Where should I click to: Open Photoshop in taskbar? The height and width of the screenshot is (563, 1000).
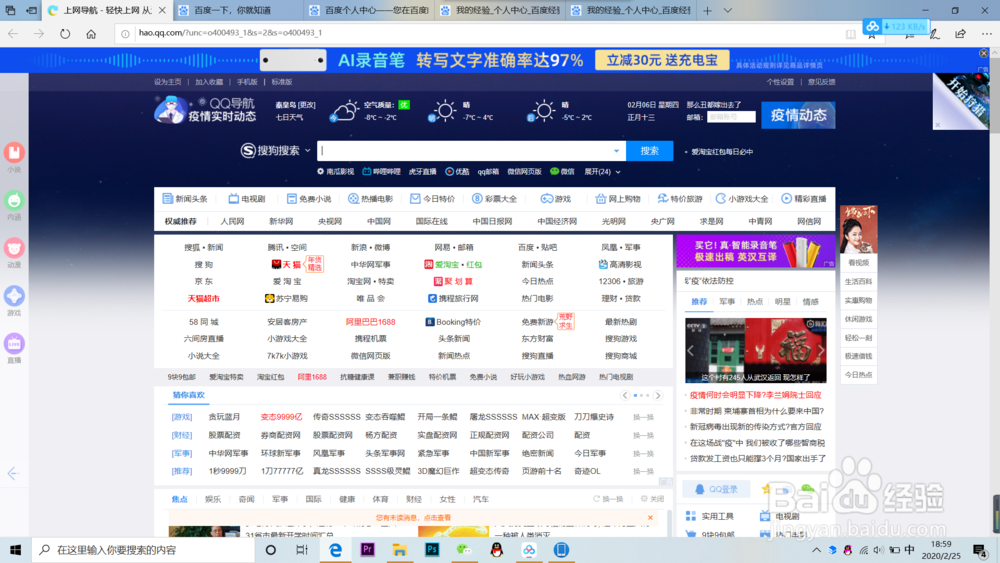pos(432,550)
